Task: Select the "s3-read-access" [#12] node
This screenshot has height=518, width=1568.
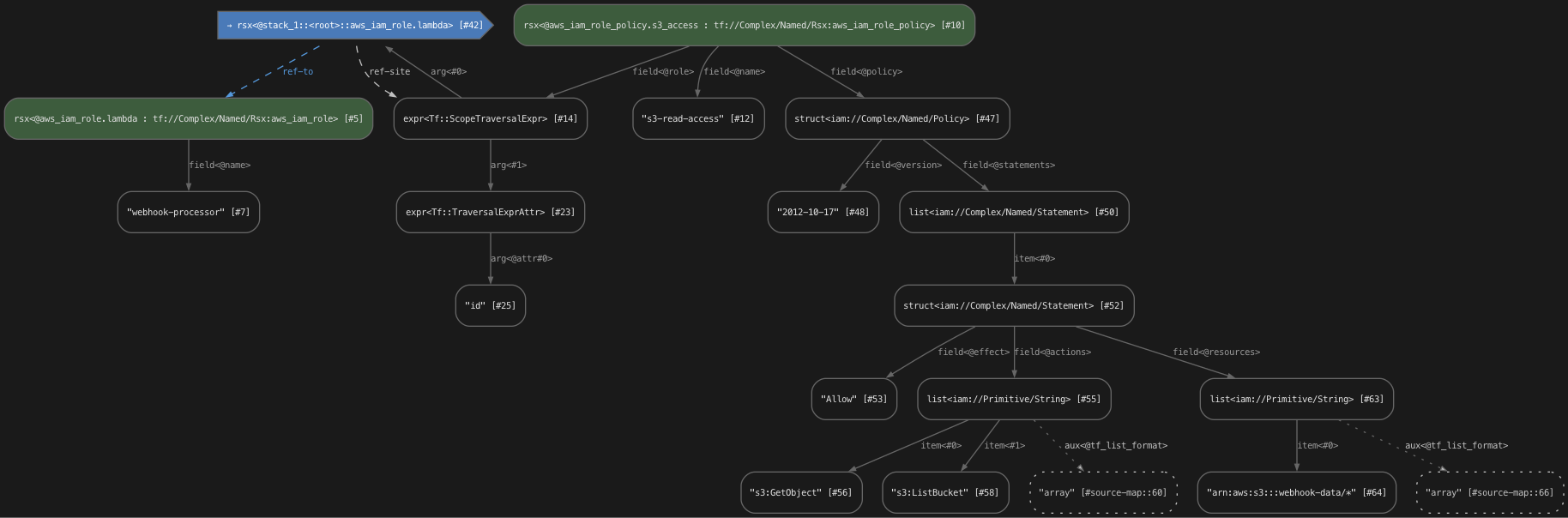Action: point(698,118)
